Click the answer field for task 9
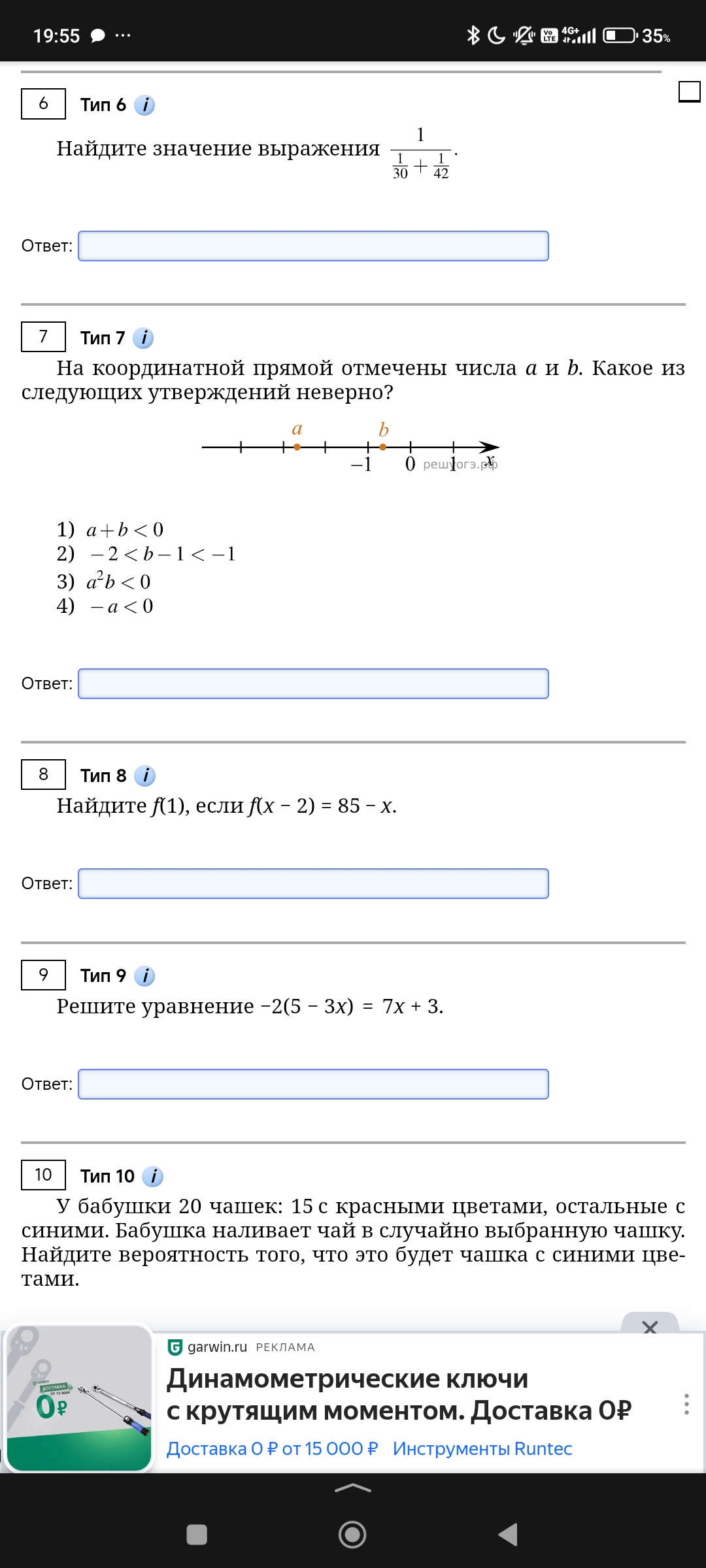 pos(313,1085)
